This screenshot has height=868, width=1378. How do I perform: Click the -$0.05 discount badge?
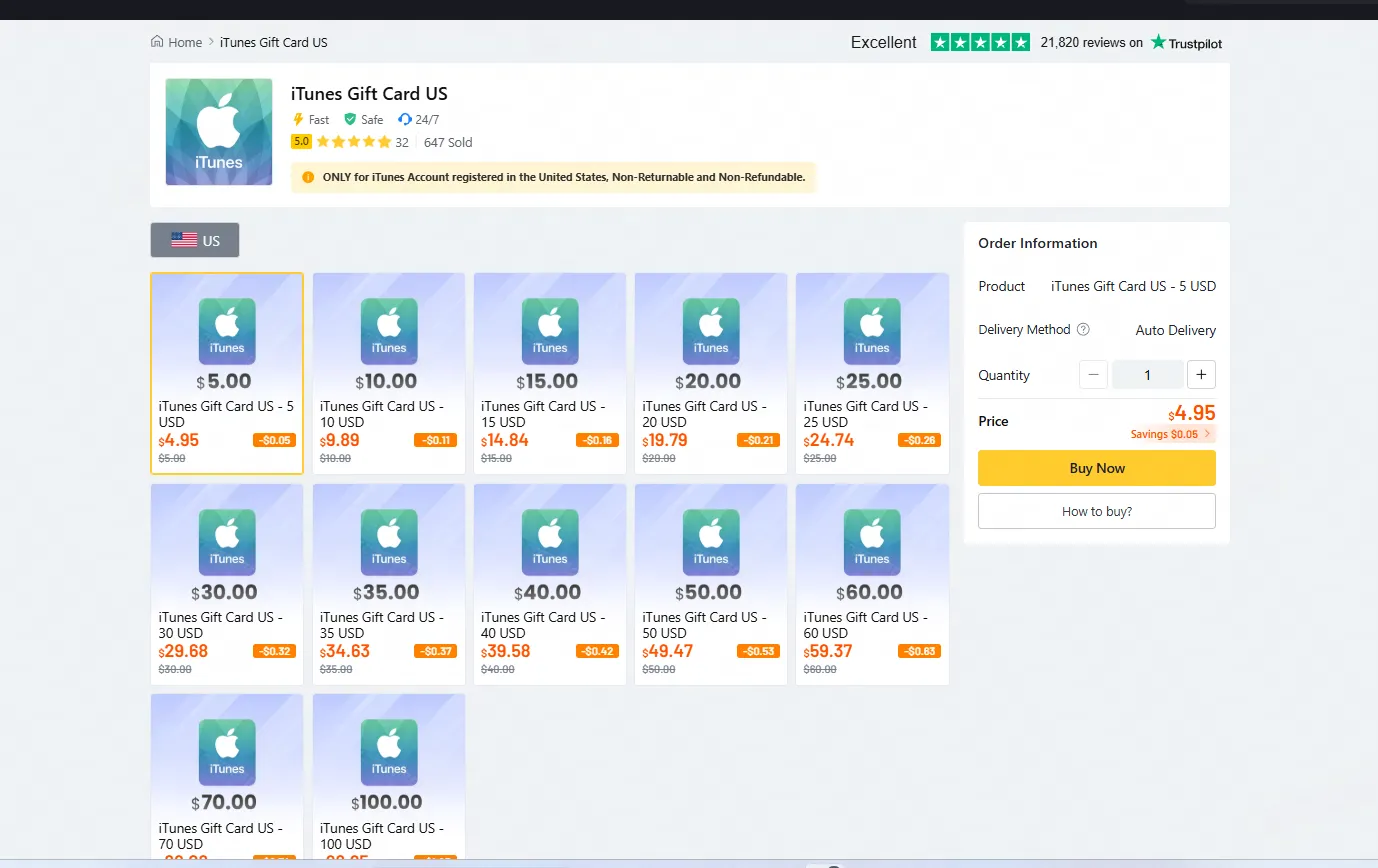(274, 440)
